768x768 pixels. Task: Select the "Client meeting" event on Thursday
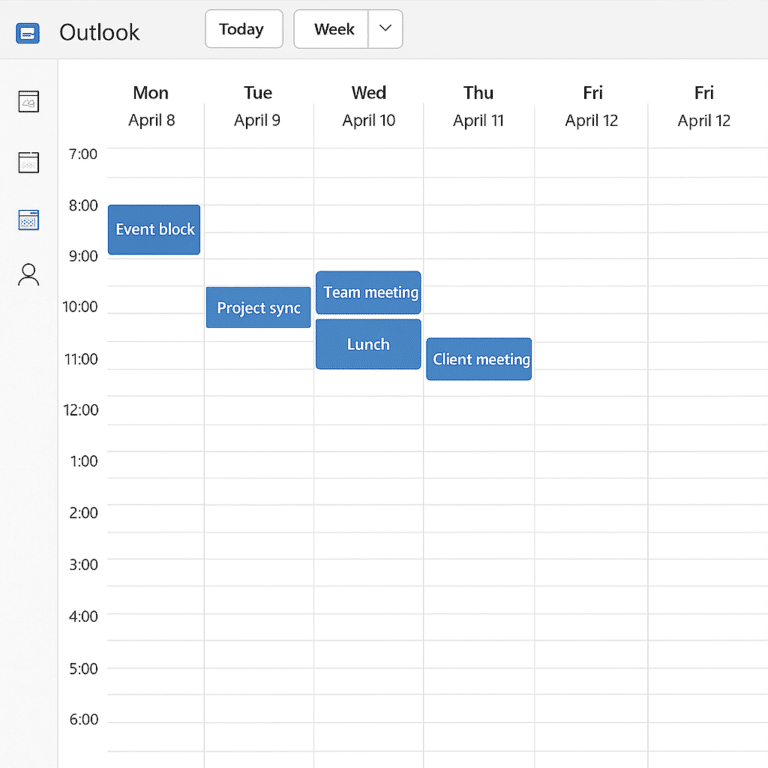click(x=480, y=359)
